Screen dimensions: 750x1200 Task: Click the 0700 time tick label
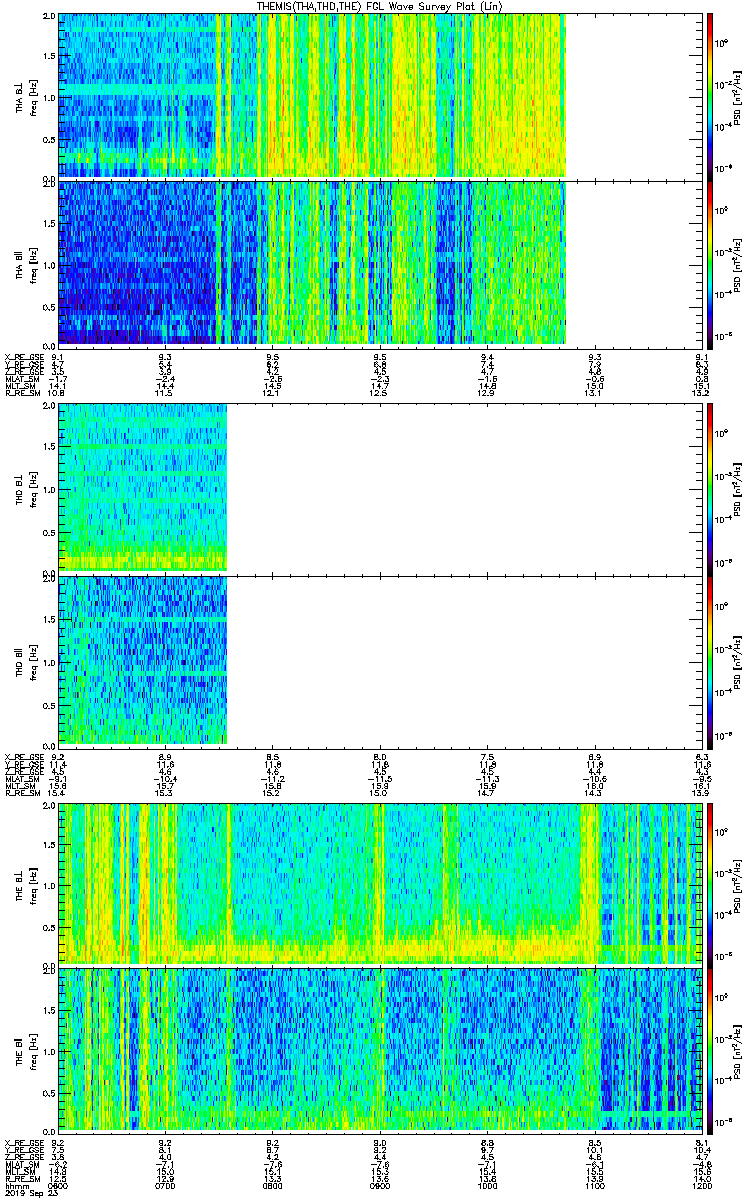pos(165,1186)
